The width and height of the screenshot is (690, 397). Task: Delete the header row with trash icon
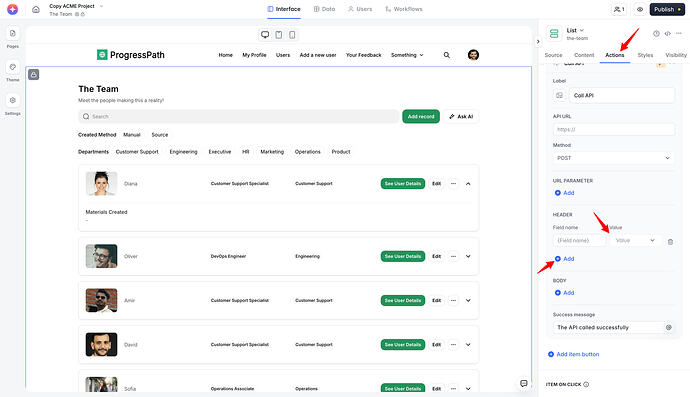tap(670, 242)
